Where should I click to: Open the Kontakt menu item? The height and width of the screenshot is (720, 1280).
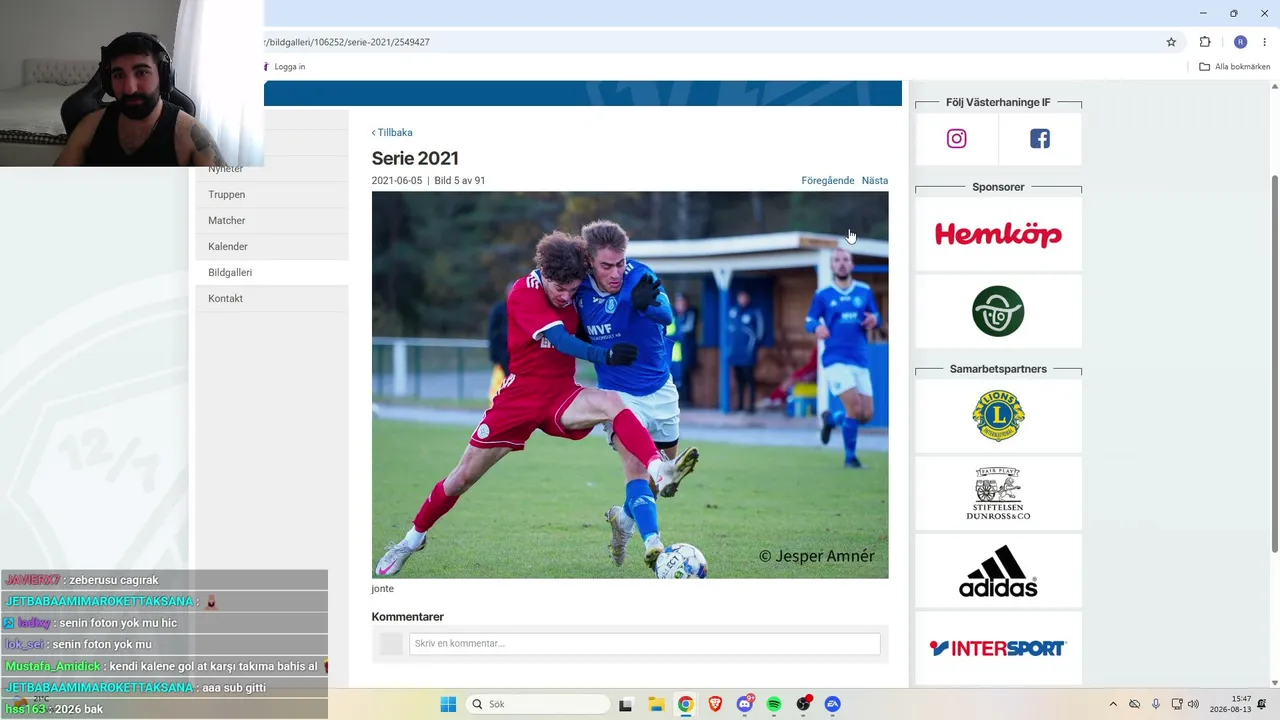point(272,299)
